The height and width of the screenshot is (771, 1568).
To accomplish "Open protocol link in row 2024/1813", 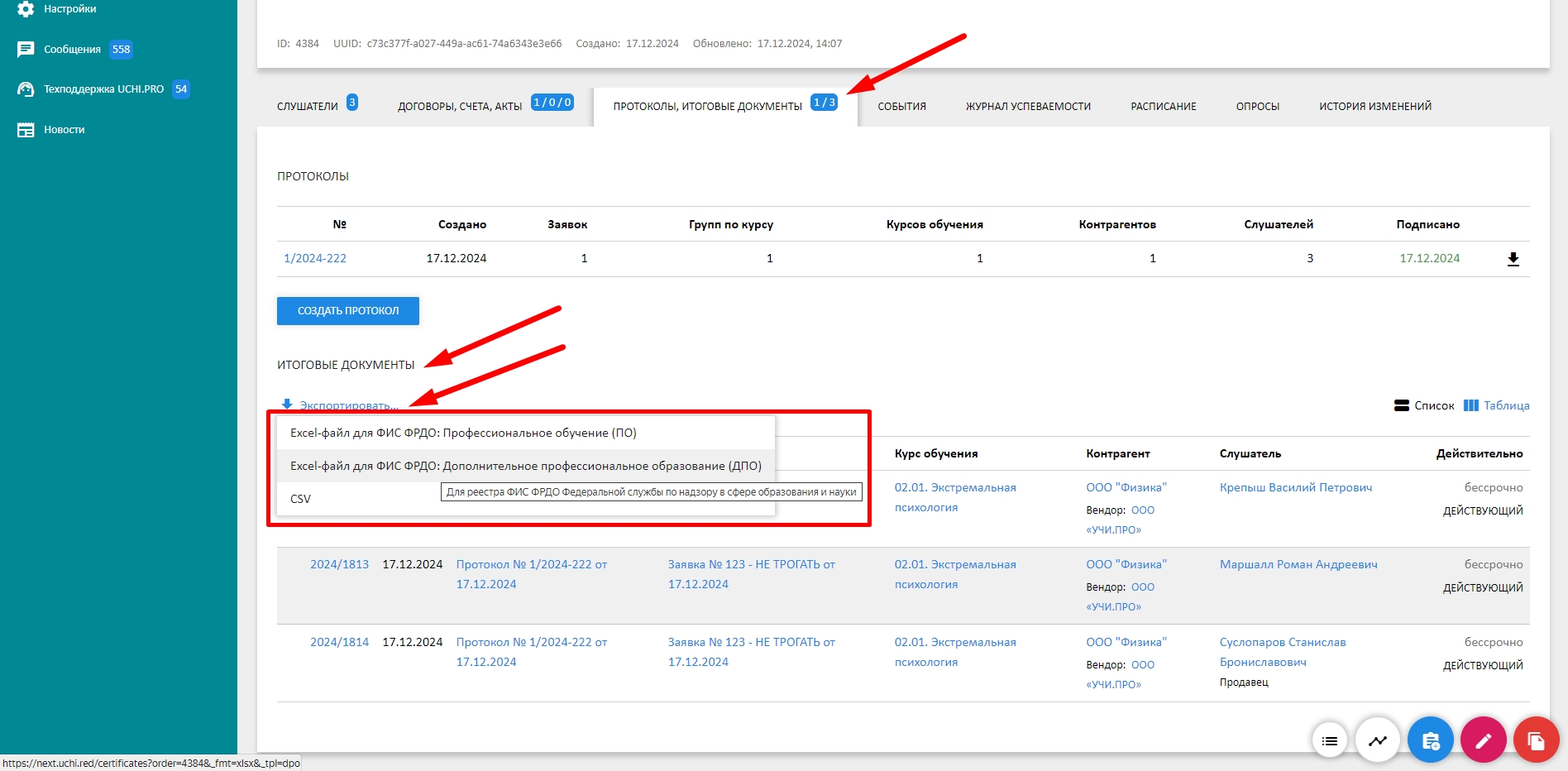I will pos(532,574).
